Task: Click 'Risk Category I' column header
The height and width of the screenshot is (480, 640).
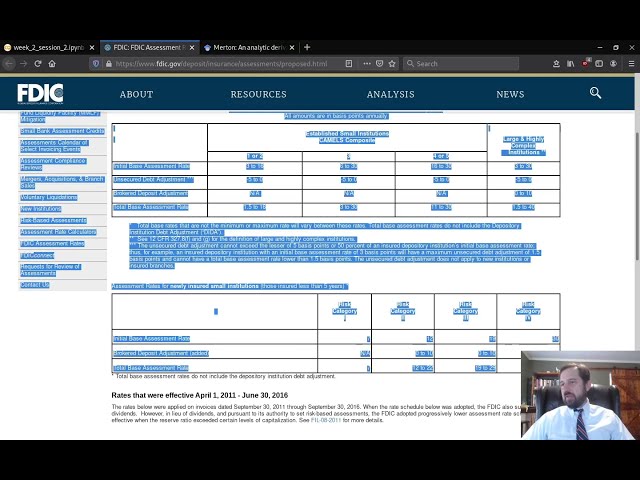Action: click(x=344, y=311)
